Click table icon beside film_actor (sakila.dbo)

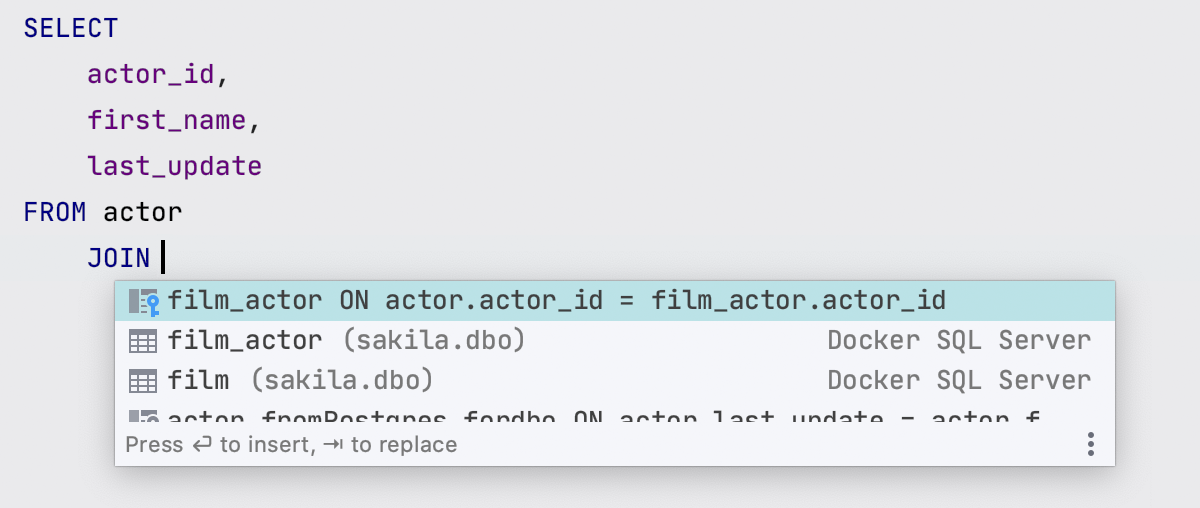click(x=144, y=341)
